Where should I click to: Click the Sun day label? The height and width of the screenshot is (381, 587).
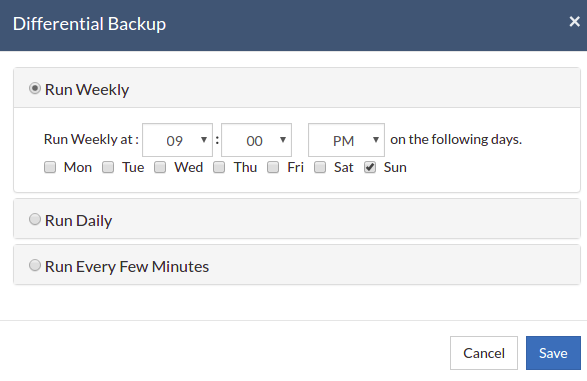click(x=395, y=167)
